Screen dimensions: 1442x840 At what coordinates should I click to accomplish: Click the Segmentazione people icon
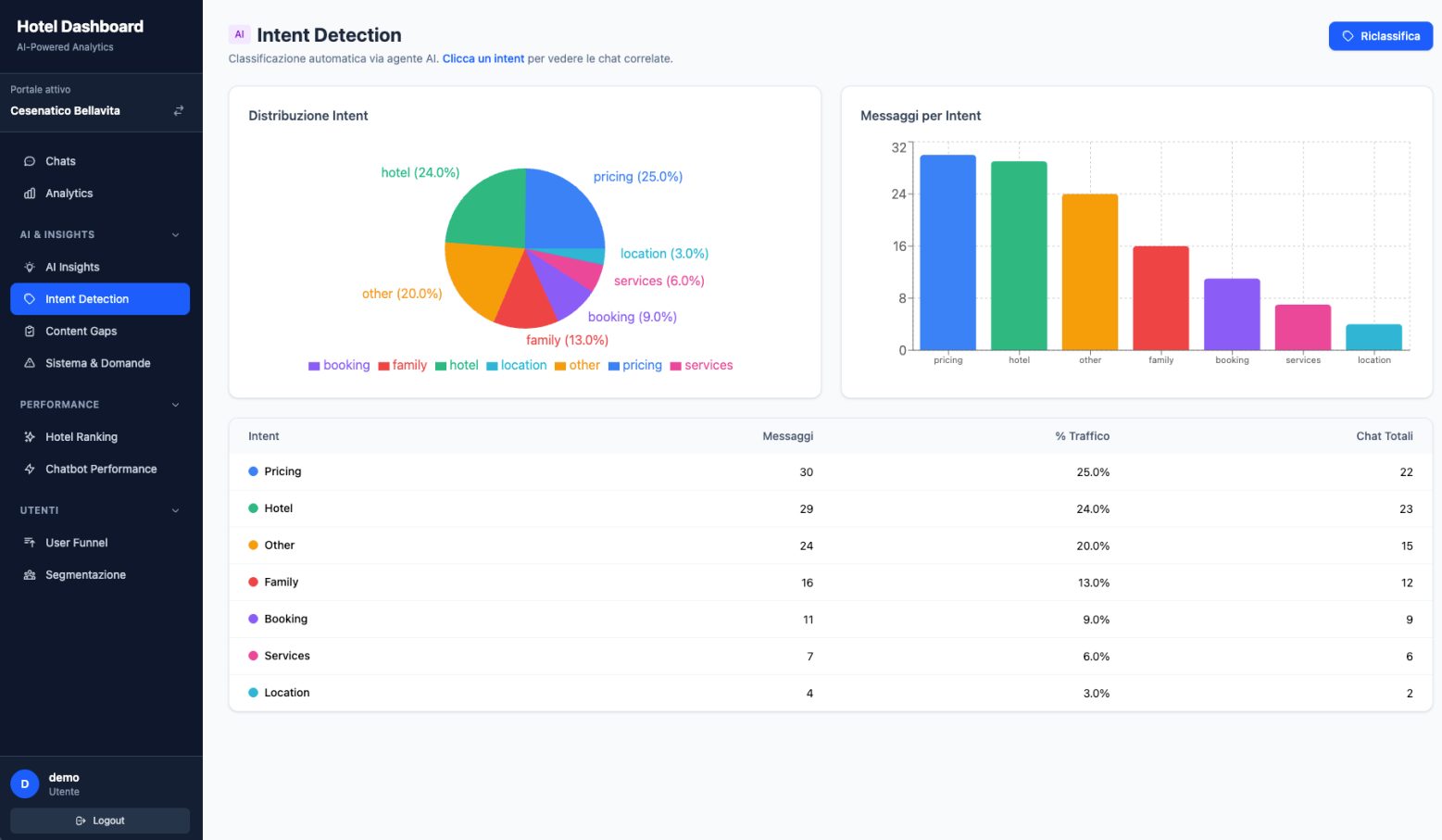[x=30, y=575]
